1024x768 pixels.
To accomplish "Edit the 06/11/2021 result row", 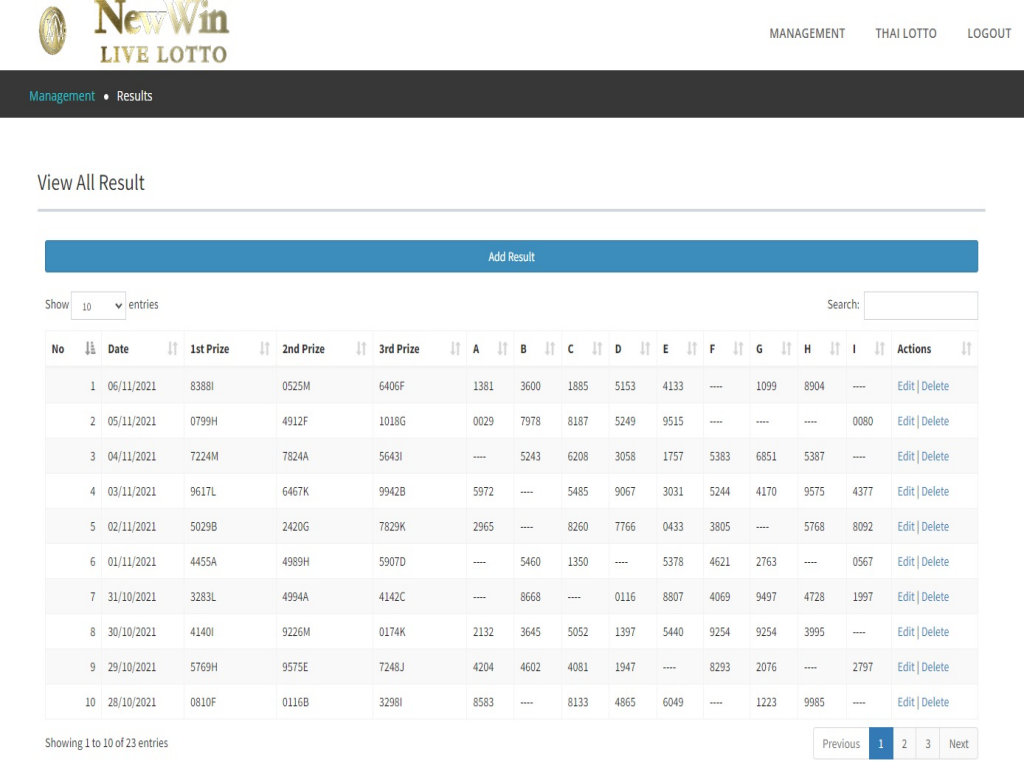I will point(906,386).
